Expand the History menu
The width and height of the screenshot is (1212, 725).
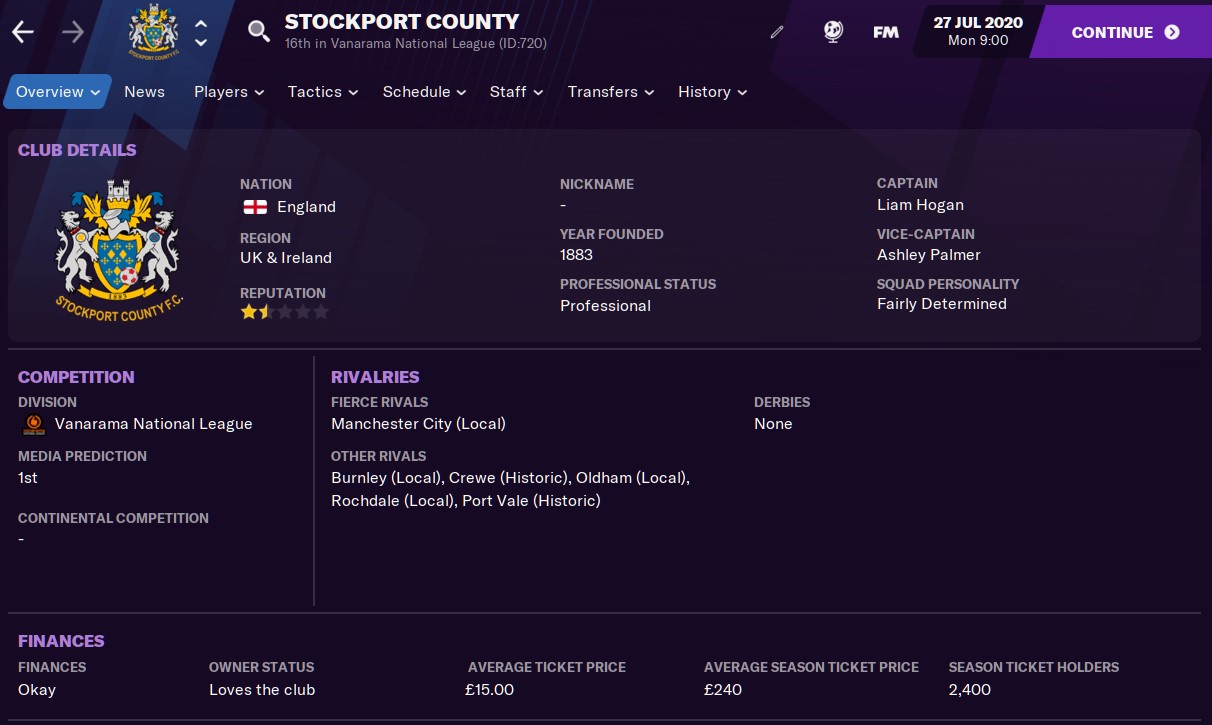(x=712, y=91)
